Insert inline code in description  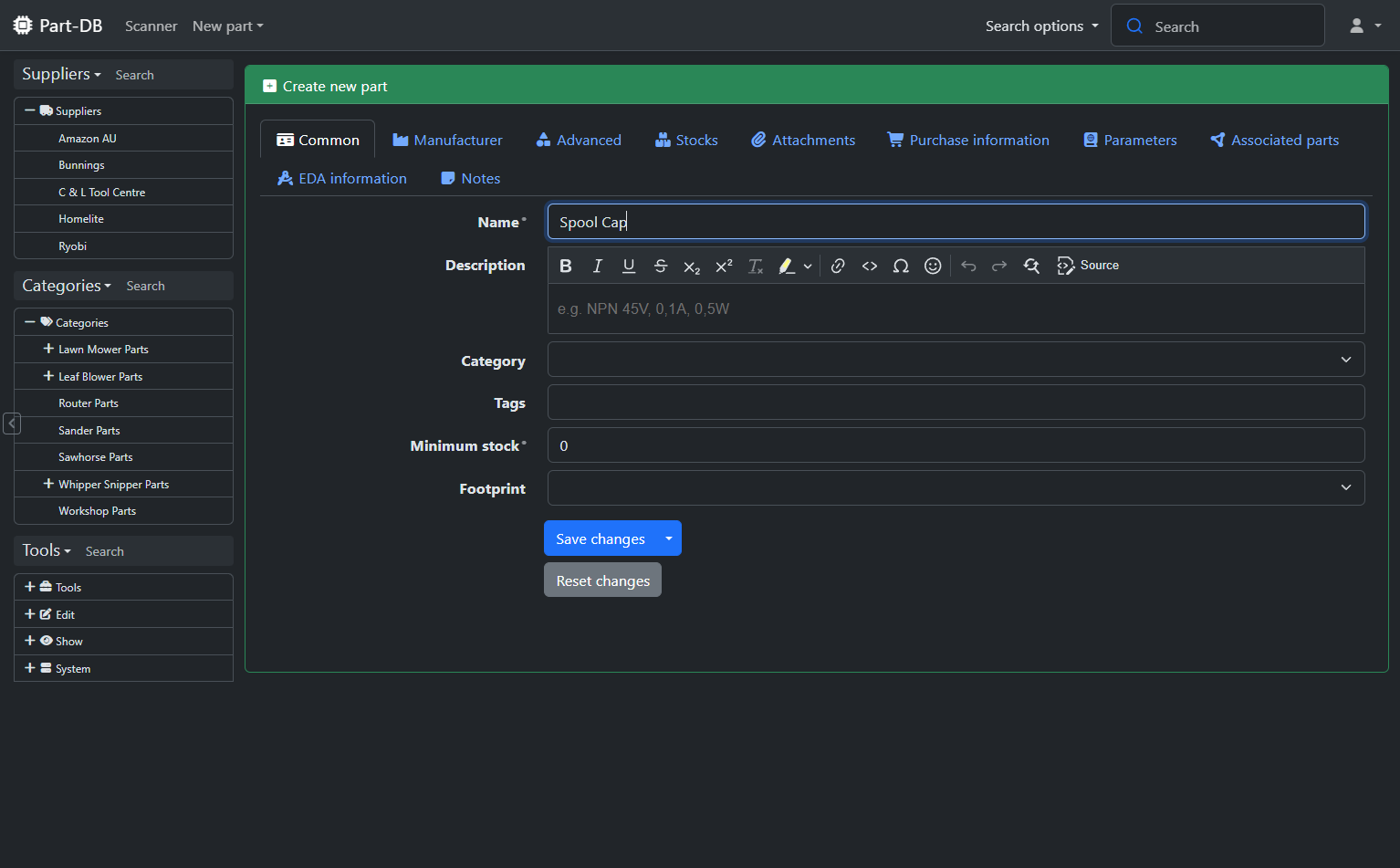(x=870, y=266)
